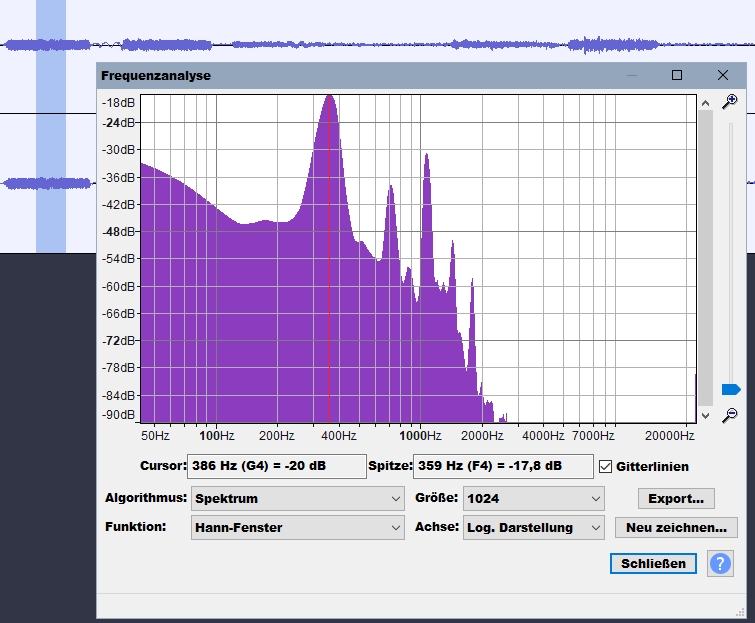
Task: Open the Größe dropdown set to 1024
Action: pos(534,498)
